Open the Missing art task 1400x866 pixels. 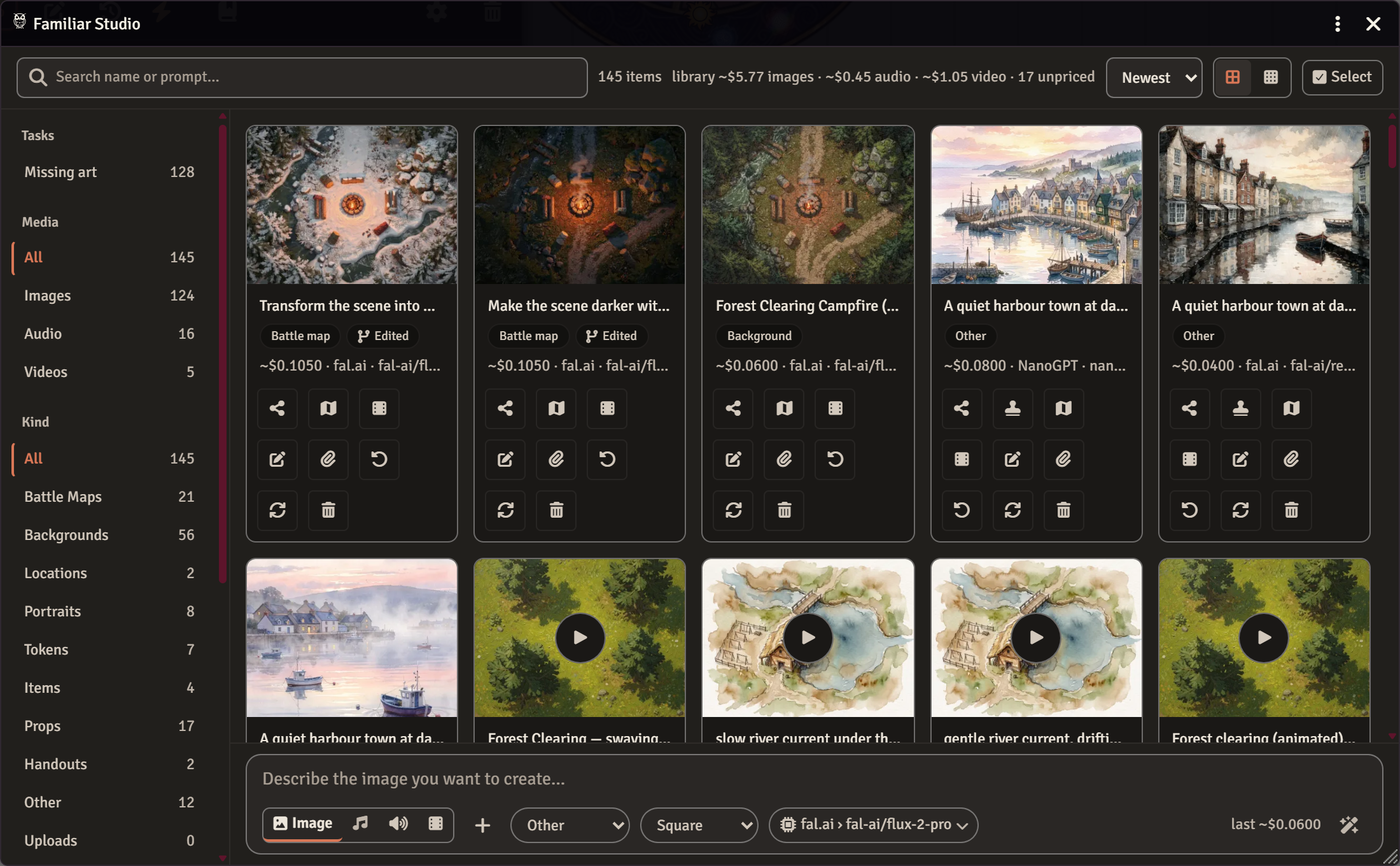109,171
